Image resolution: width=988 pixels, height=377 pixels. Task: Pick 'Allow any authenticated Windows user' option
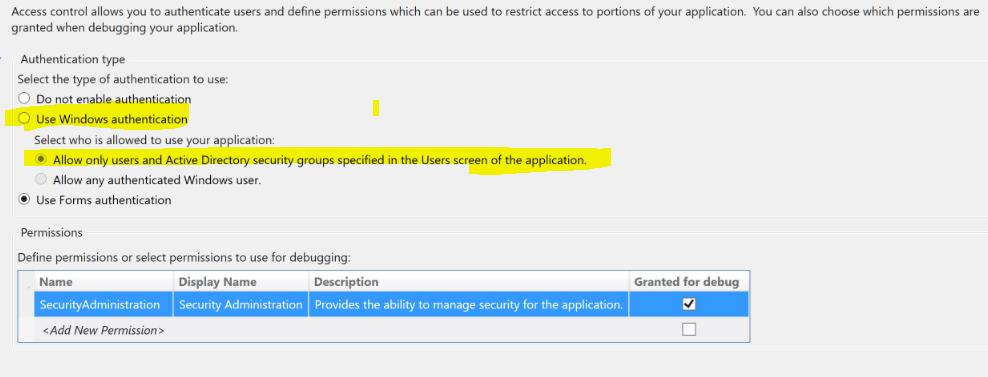(x=42, y=180)
